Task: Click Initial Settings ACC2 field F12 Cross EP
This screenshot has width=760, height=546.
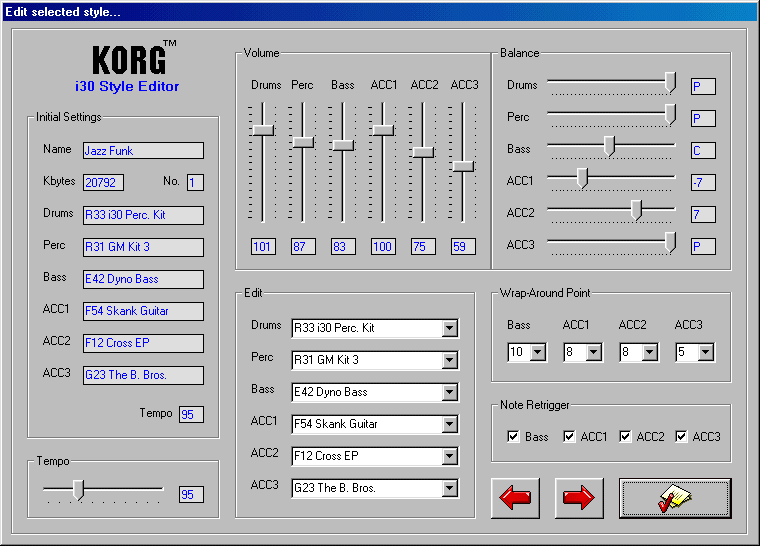Action: tap(143, 343)
